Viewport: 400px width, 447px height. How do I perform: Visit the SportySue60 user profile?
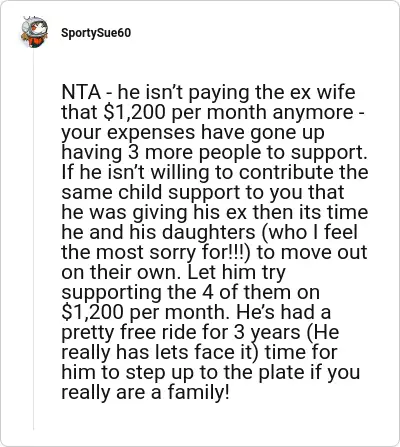tap(96, 33)
